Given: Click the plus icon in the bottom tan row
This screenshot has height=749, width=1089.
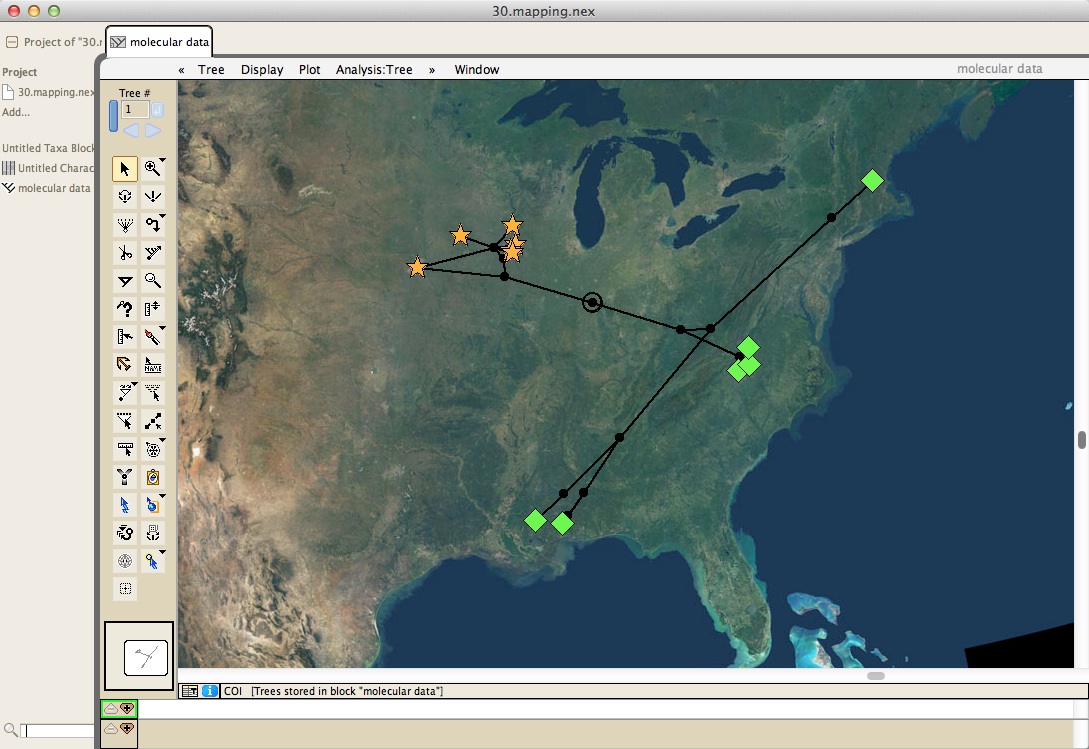Looking at the screenshot, I should (127, 729).
